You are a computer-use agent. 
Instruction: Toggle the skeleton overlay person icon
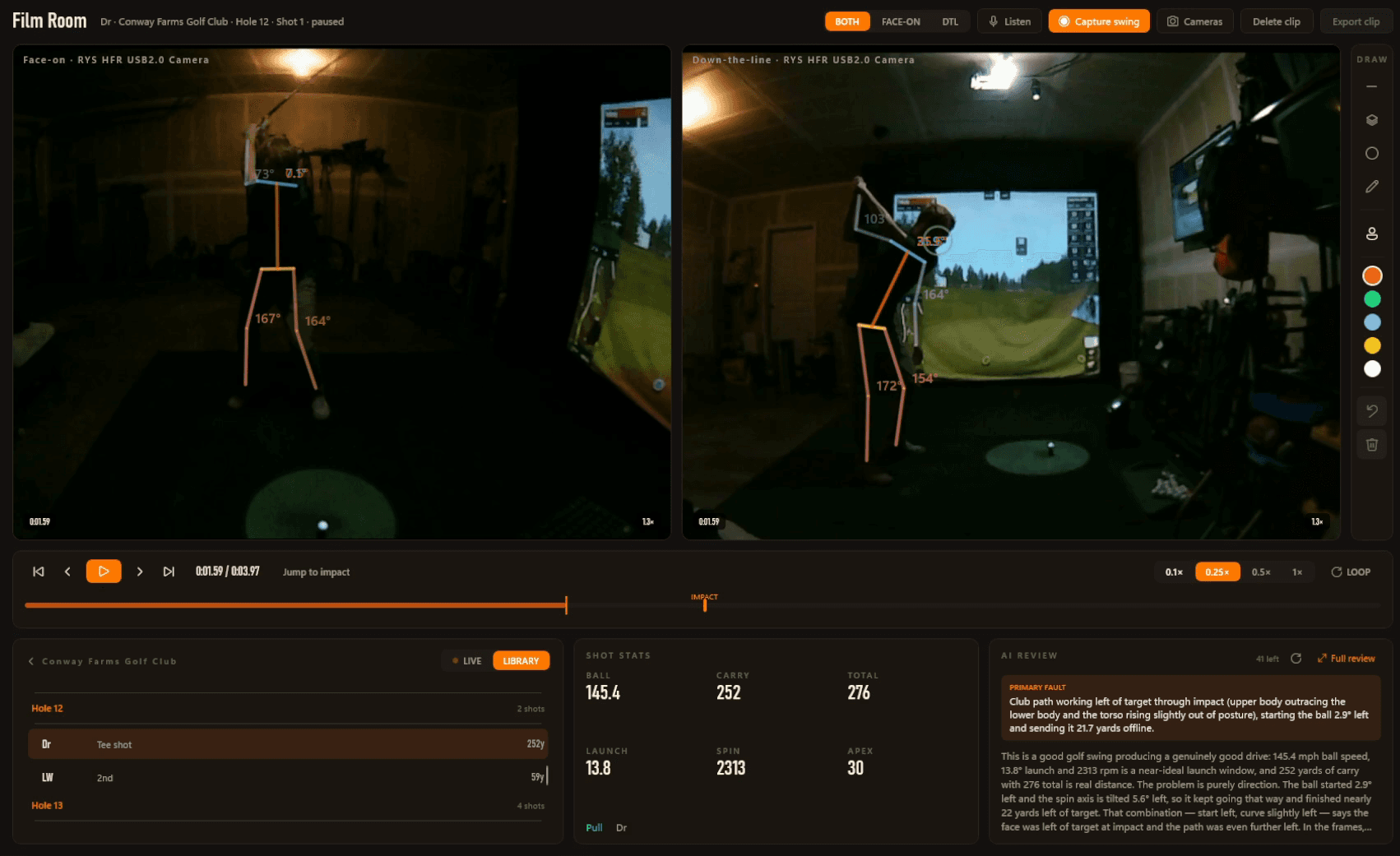[1371, 234]
